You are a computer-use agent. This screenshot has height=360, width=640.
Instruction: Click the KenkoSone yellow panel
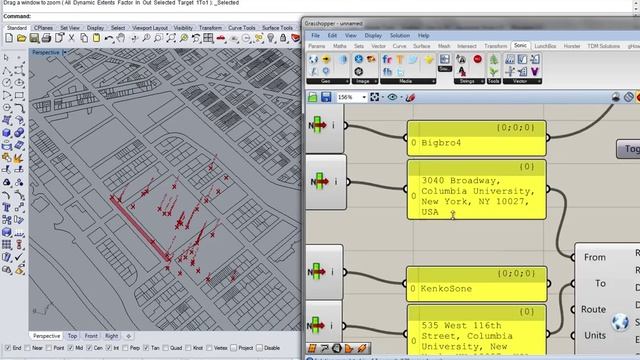coord(477,284)
